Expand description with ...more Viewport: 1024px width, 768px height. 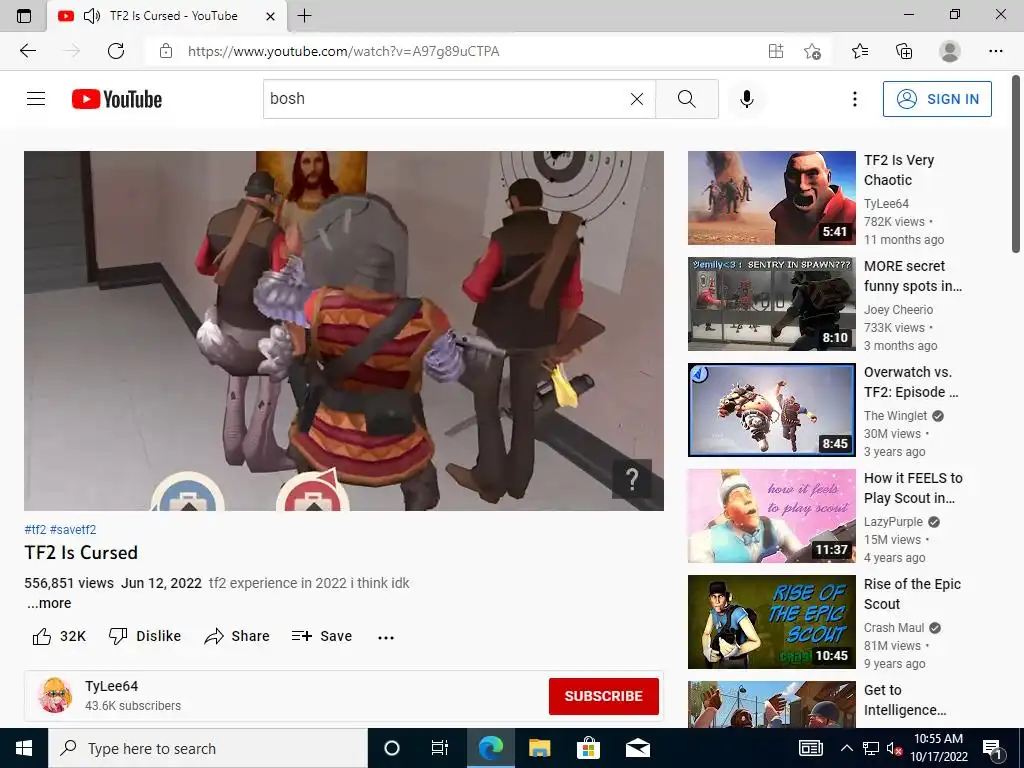(50, 603)
